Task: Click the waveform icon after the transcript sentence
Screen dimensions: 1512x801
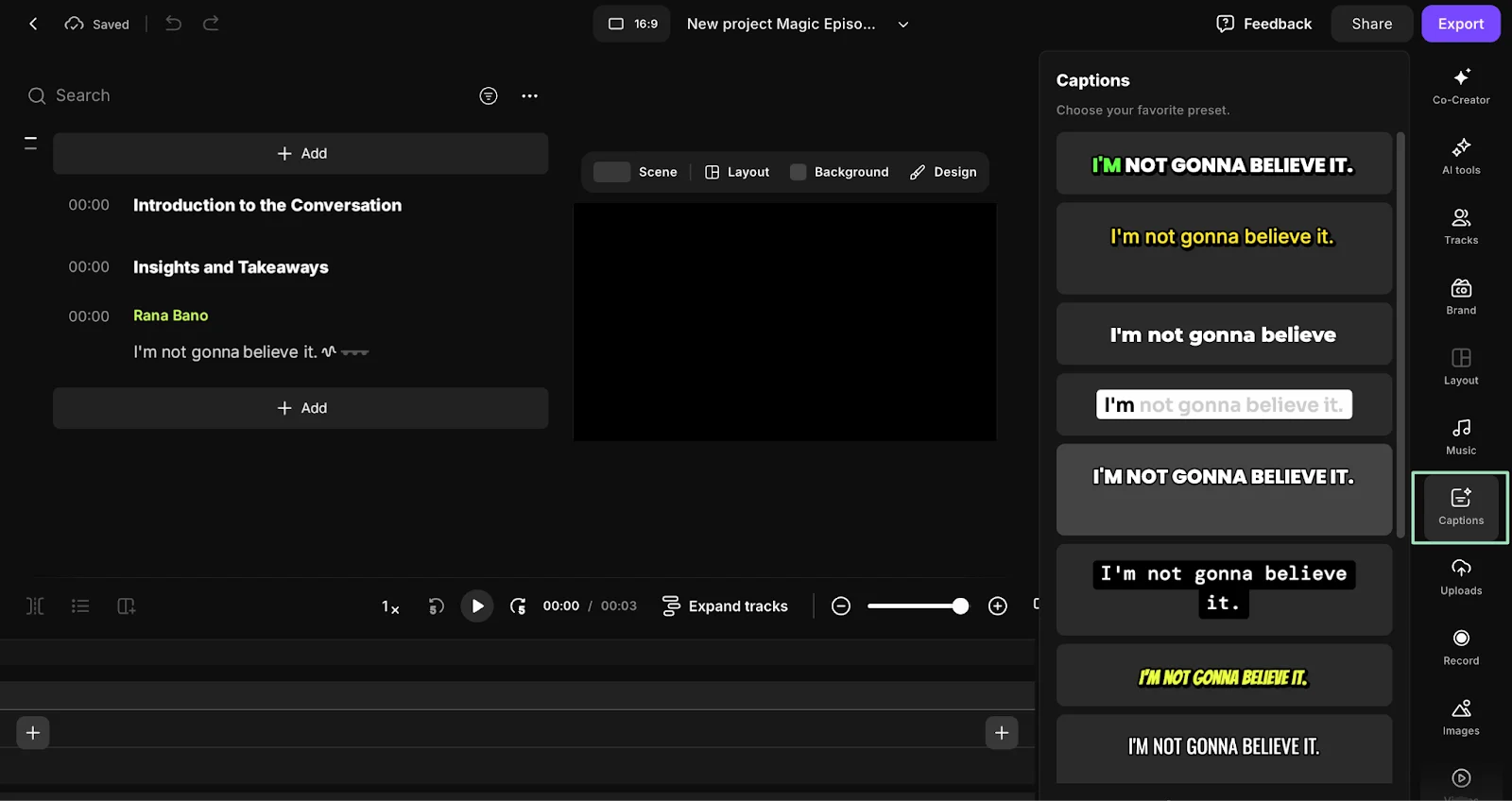Action: click(x=329, y=351)
